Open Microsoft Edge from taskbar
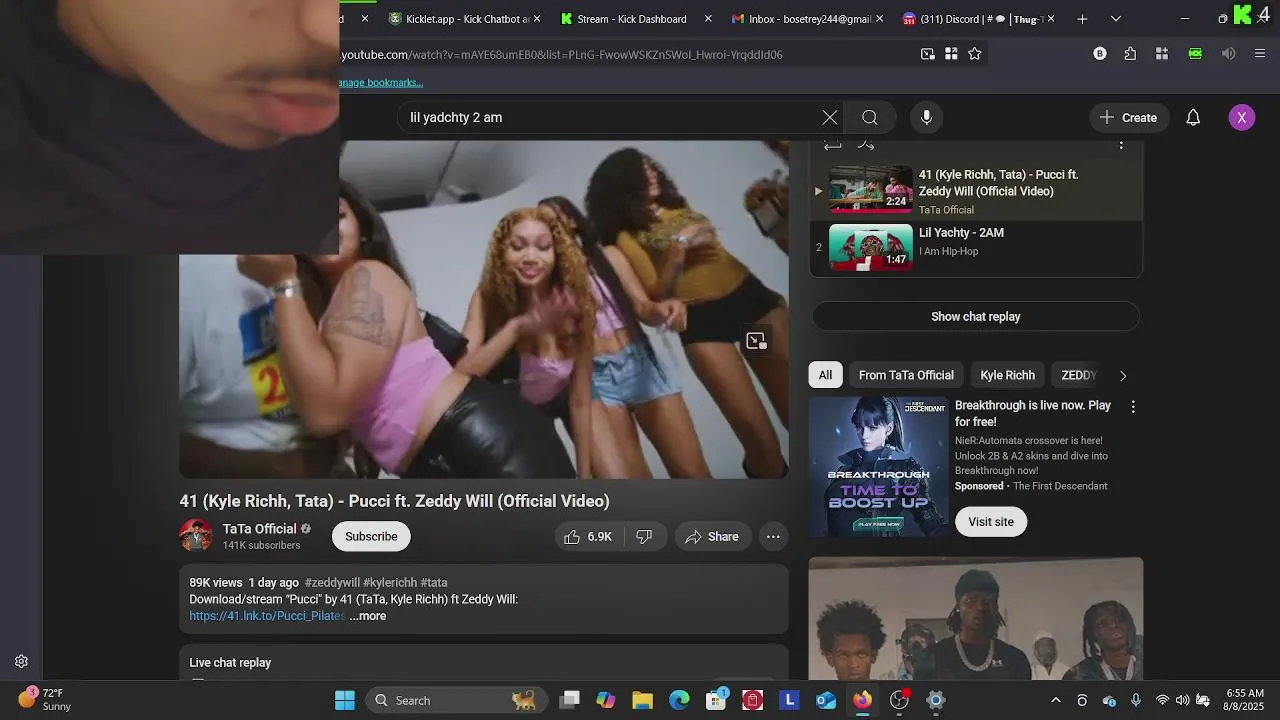1280x720 pixels. click(x=679, y=700)
